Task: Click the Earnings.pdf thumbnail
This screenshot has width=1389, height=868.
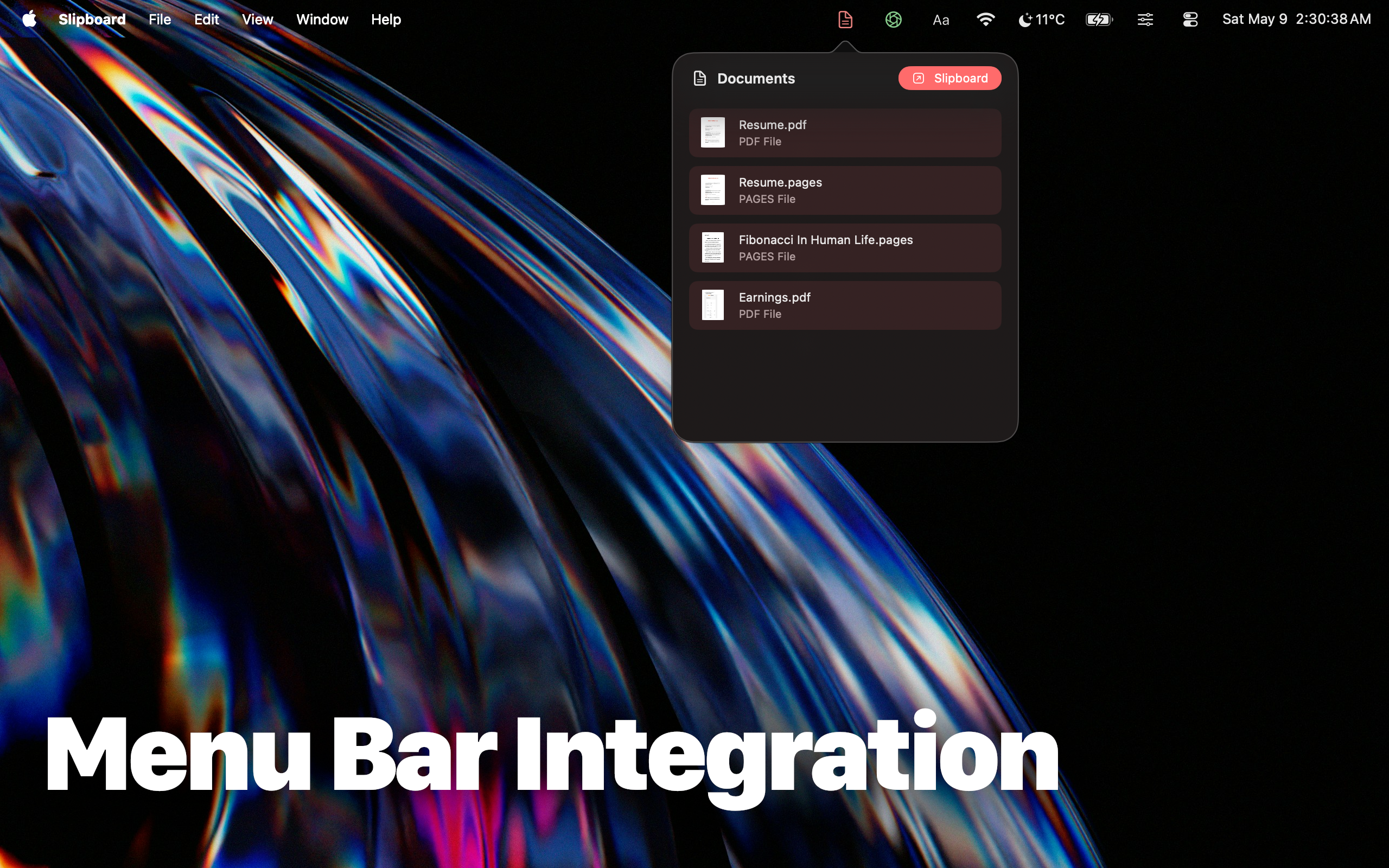Action: [x=713, y=305]
